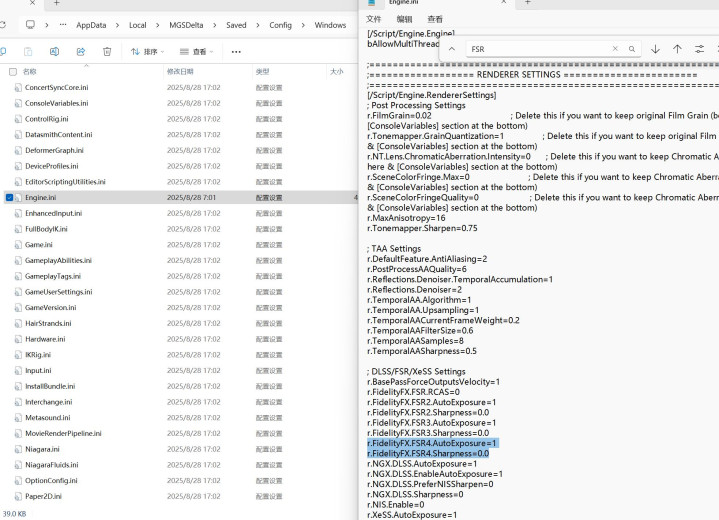The width and height of the screenshot is (719, 520).
Task: Click the search magnifier icon in find bar
Action: point(632,48)
